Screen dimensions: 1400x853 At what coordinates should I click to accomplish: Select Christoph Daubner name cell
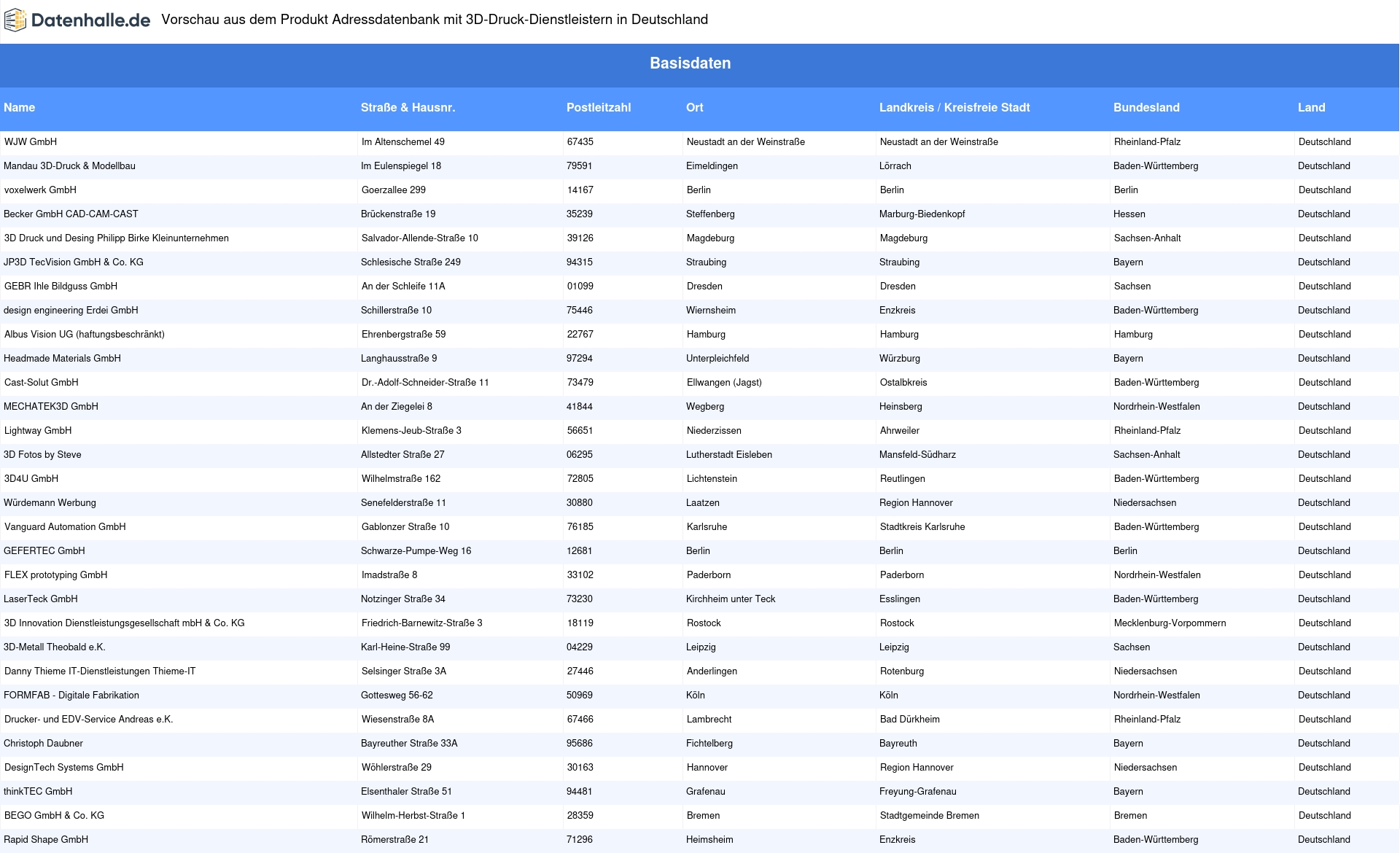tap(43, 743)
